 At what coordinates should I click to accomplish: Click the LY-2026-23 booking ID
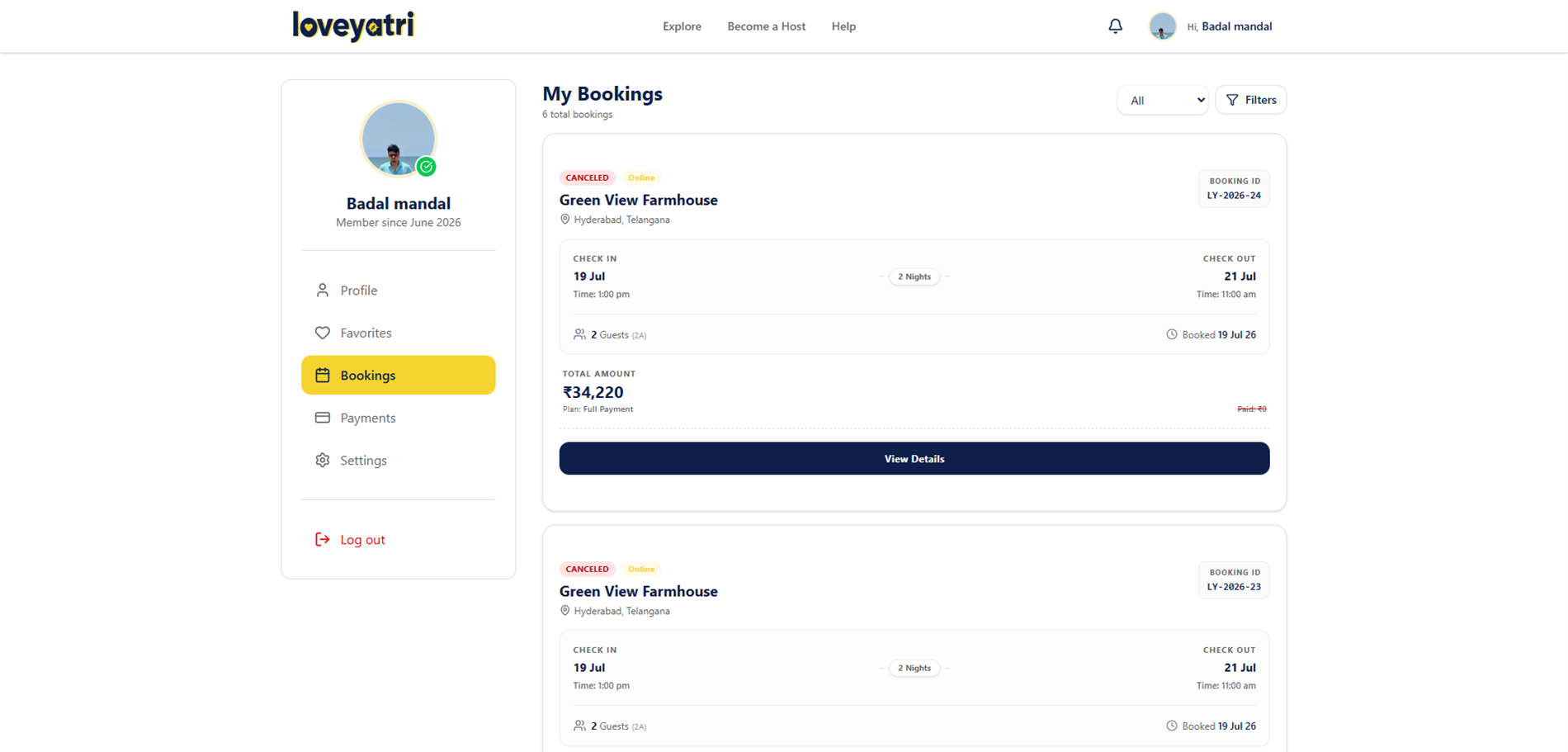1234,587
